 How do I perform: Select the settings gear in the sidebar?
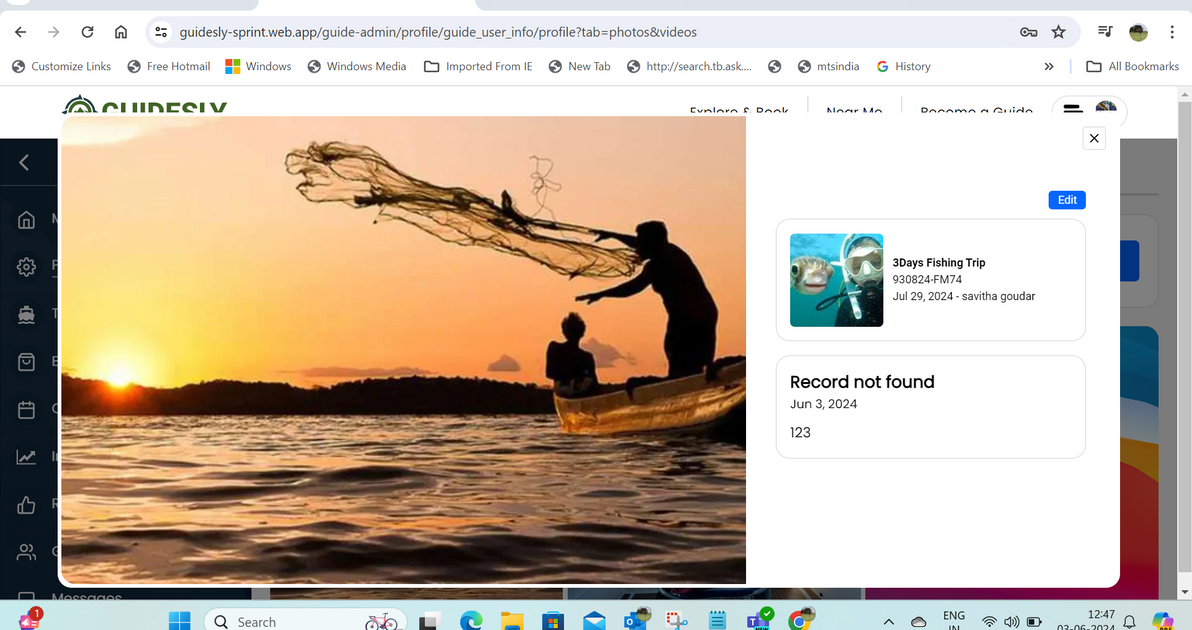(x=27, y=267)
